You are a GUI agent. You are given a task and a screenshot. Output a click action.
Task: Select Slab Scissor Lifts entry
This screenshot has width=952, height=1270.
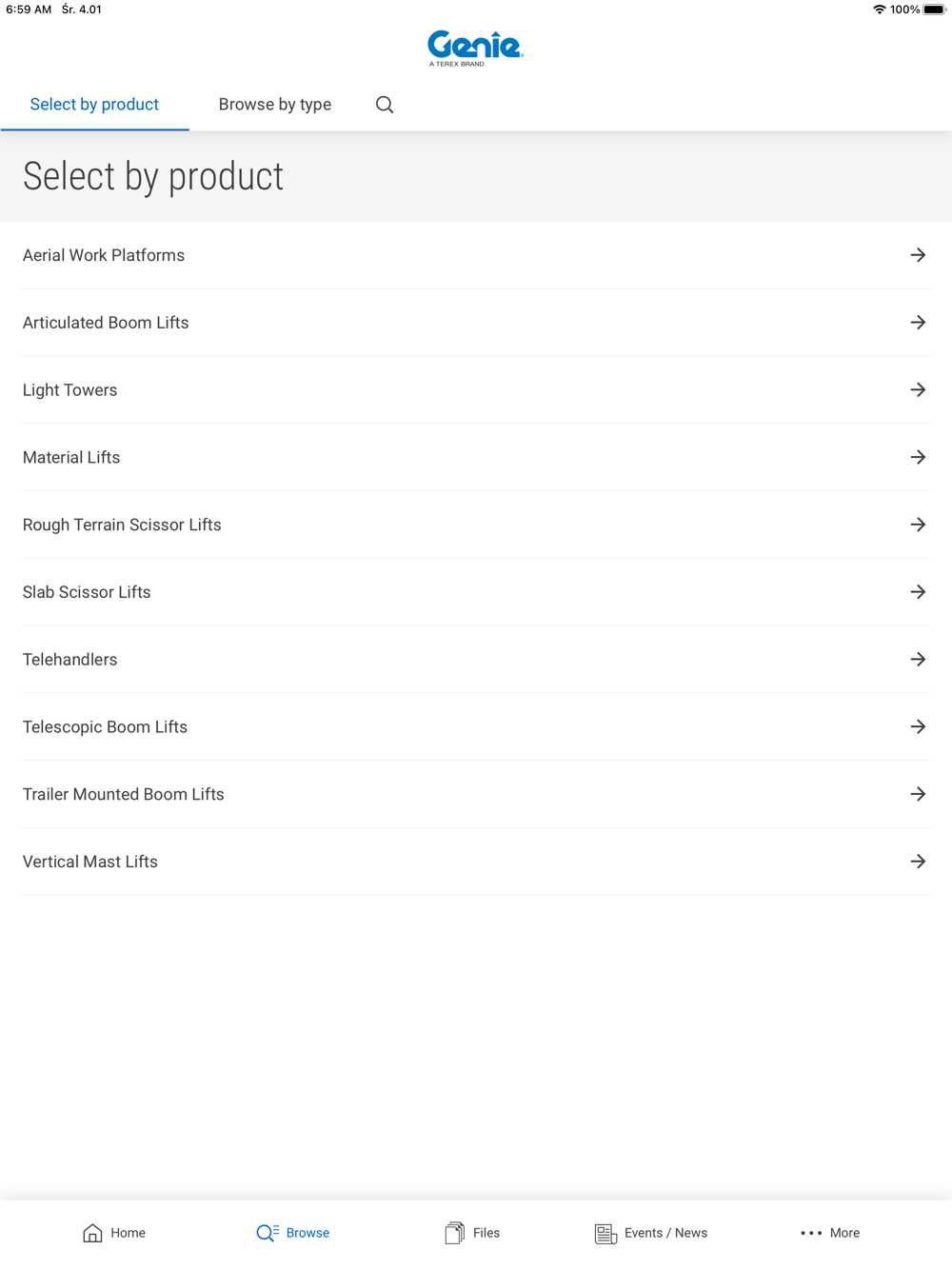click(87, 592)
